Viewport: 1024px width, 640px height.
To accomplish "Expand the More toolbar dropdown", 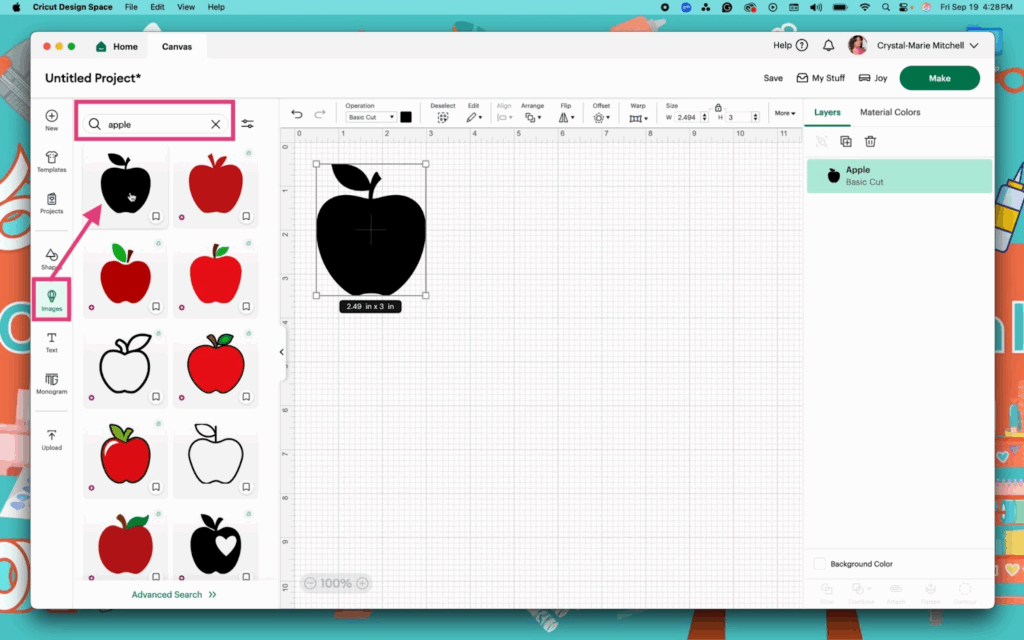I will coord(785,113).
